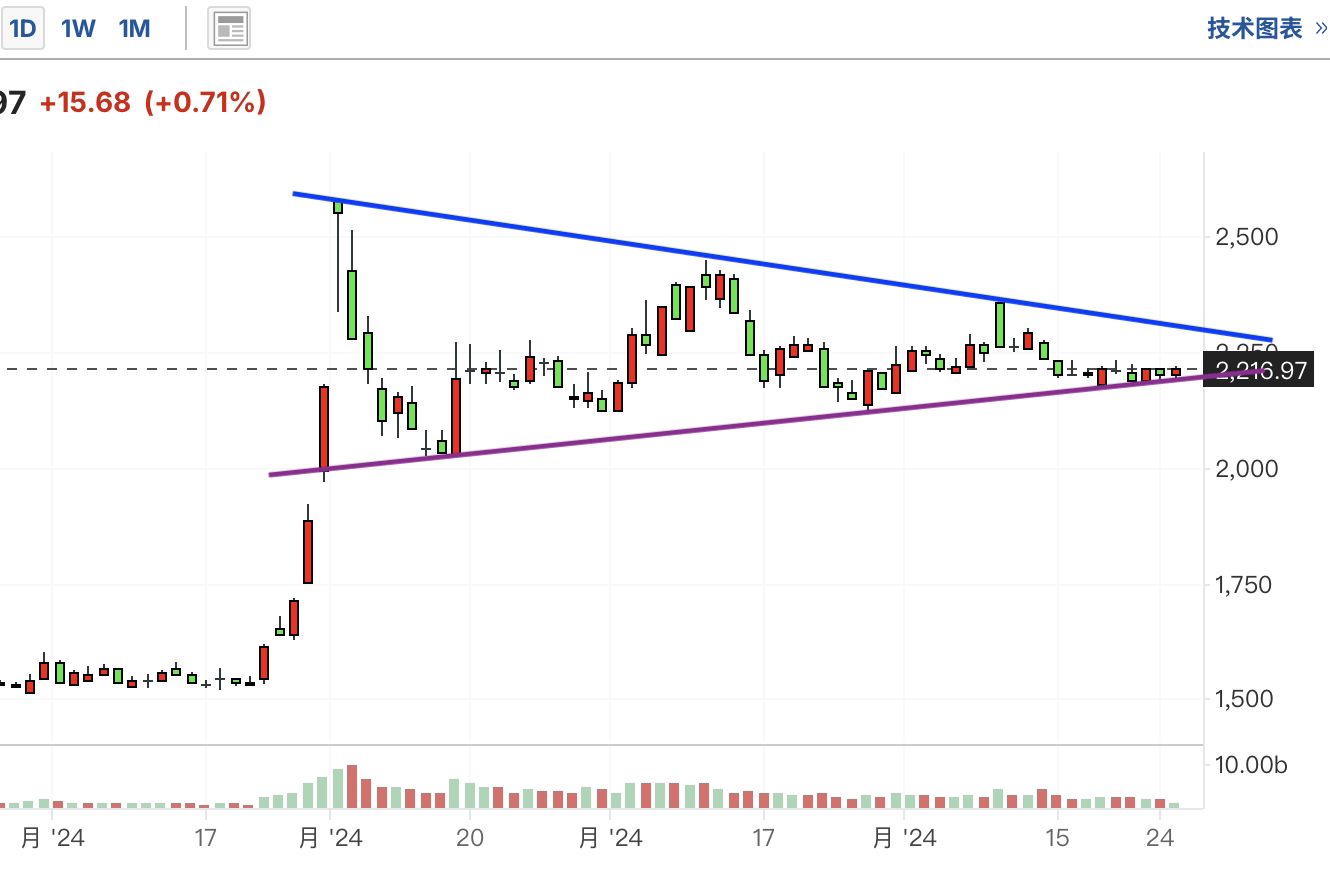Switch to the 1W timeframe
1330x870 pixels.
click(x=78, y=29)
